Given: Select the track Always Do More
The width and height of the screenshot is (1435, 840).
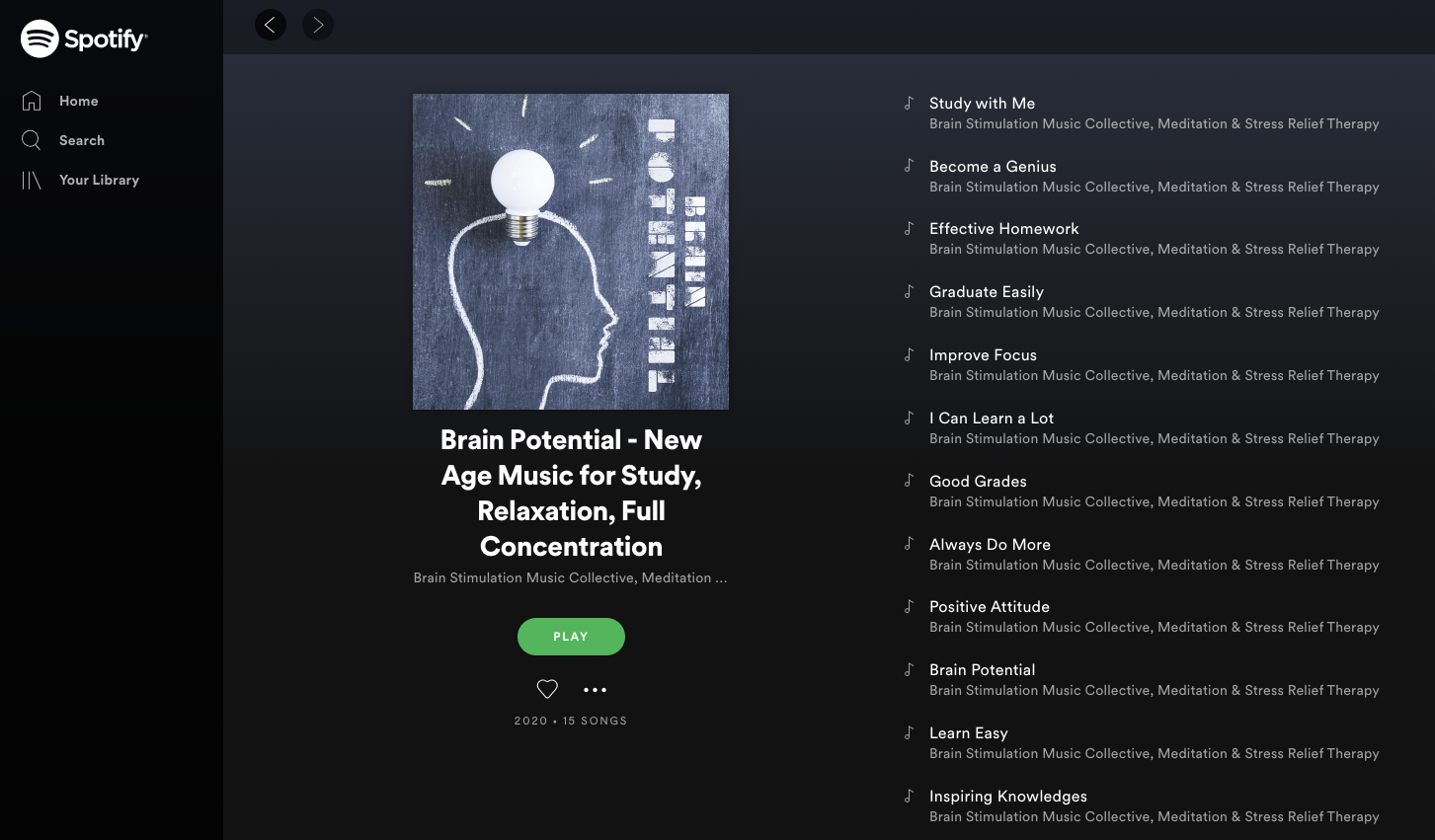Looking at the screenshot, I should pos(990,544).
